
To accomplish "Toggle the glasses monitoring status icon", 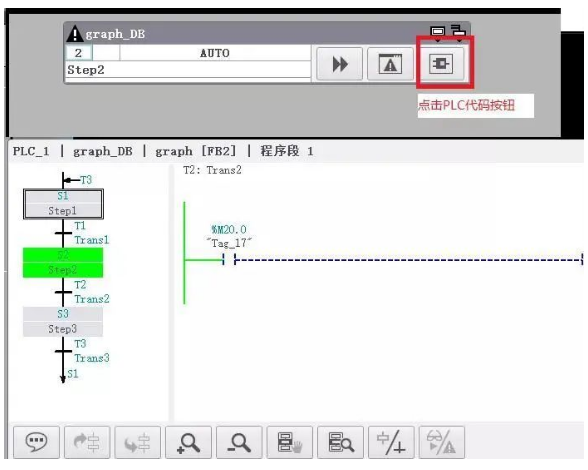I will pyautogui.click(x=442, y=442).
